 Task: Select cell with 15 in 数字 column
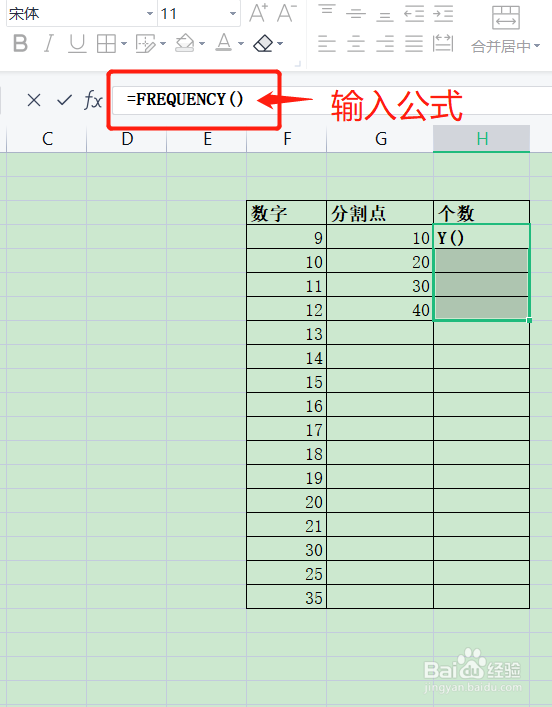pyautogui.click(x=286, y=381)
